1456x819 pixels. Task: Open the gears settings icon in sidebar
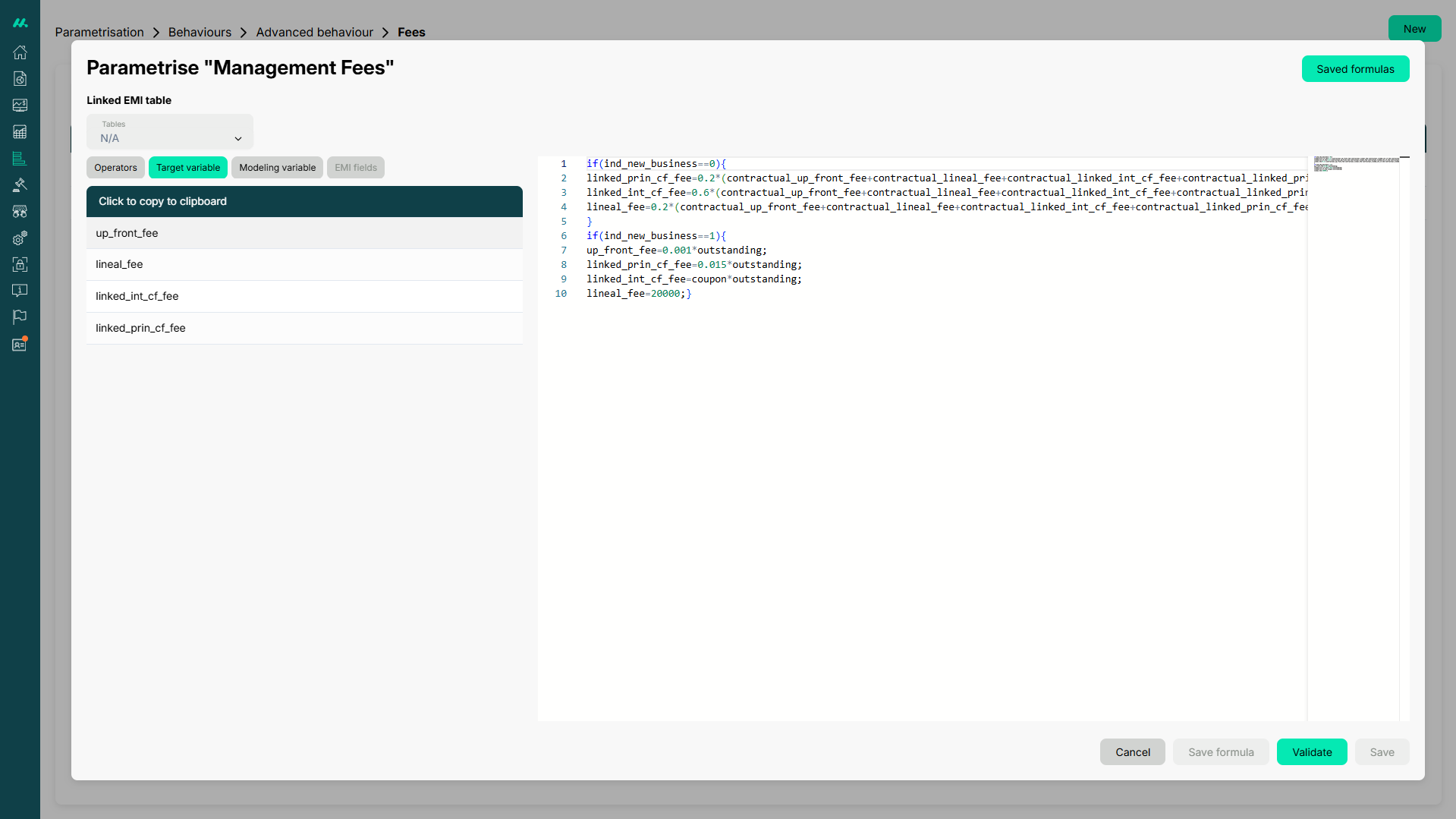pyautogui.click(x=20, y=238)
